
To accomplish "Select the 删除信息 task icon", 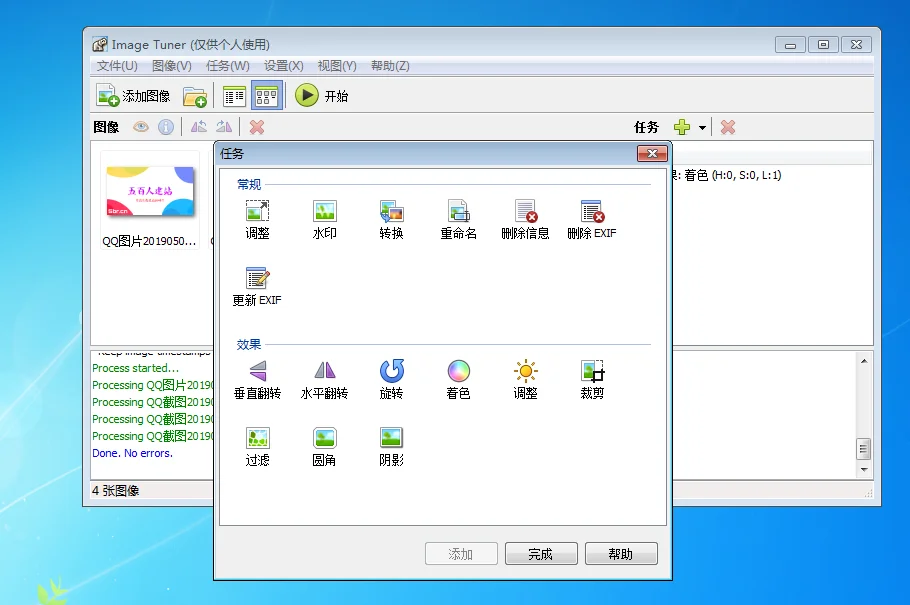I will [525, 220].
